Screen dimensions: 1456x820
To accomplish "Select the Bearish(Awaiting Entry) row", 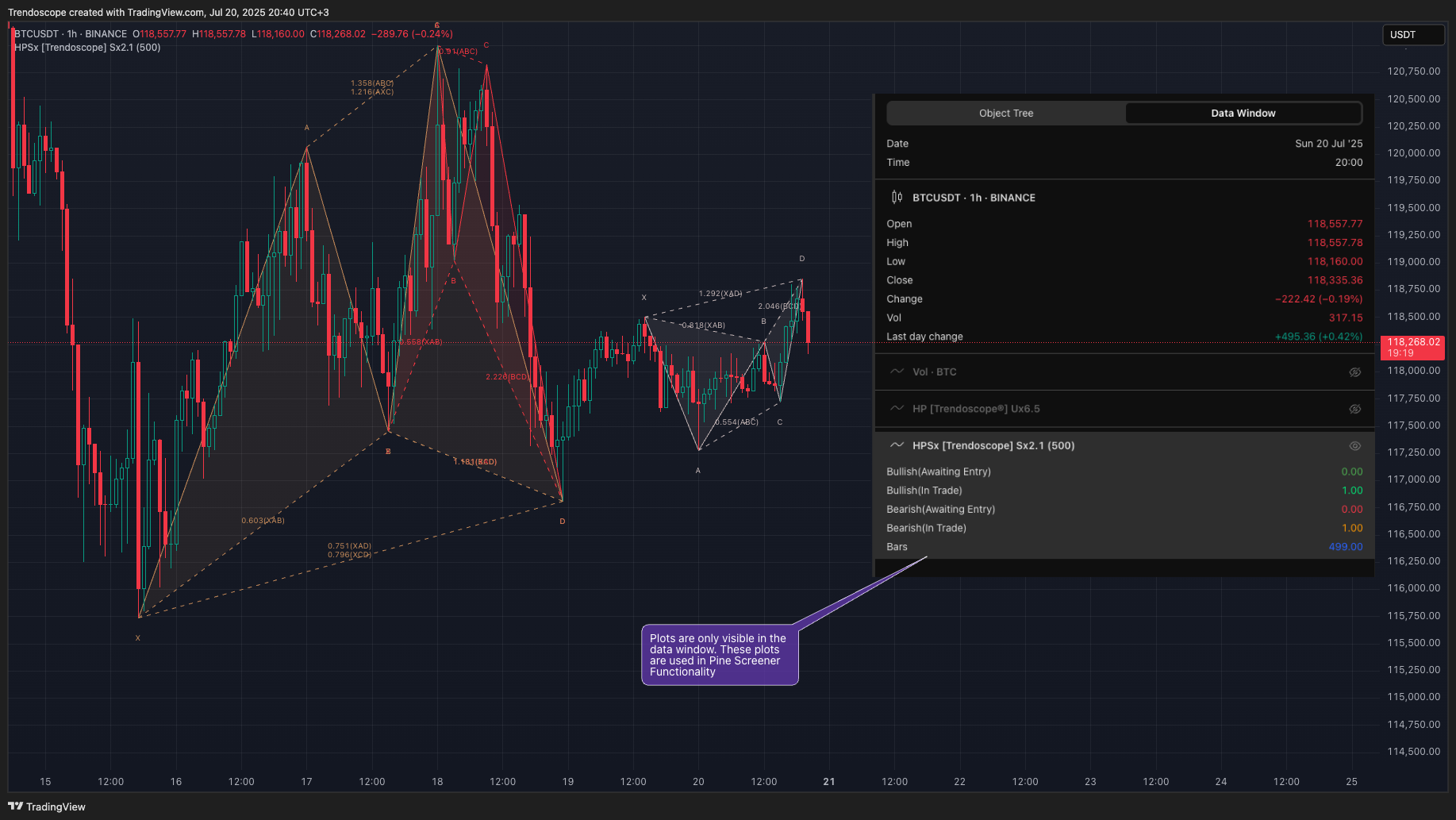I will pos(1124,510).
